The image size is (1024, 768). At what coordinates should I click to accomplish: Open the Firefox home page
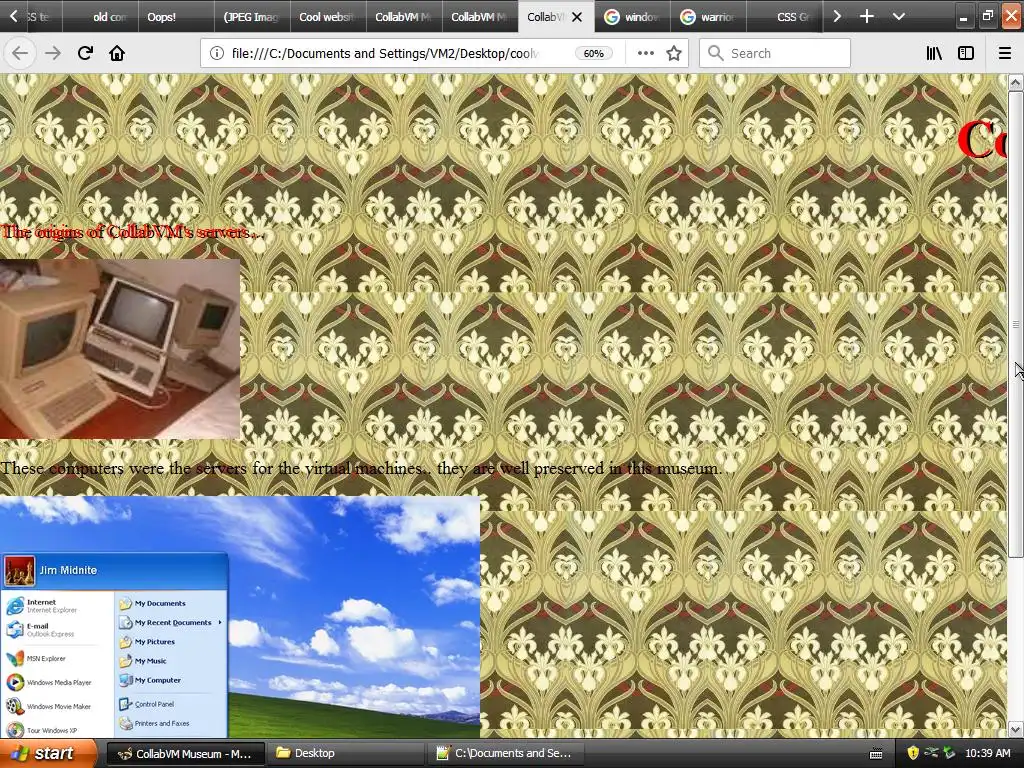pyautogui.click(x=117, y=53)
